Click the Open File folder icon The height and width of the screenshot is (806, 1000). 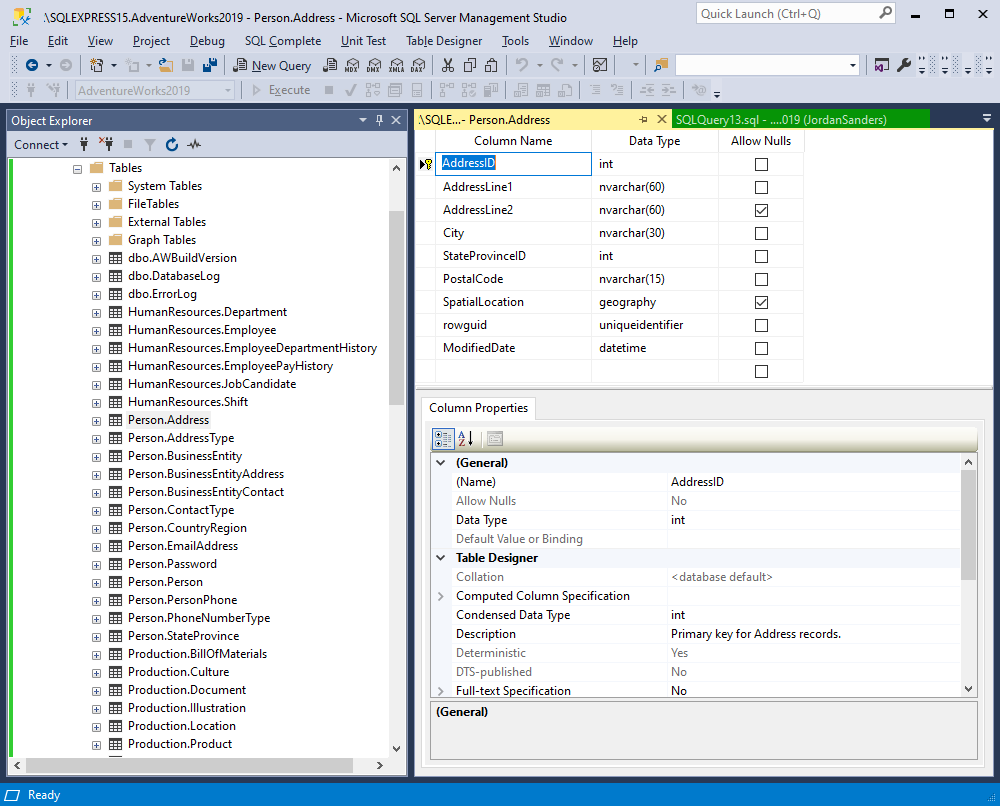tap(166, 65)
